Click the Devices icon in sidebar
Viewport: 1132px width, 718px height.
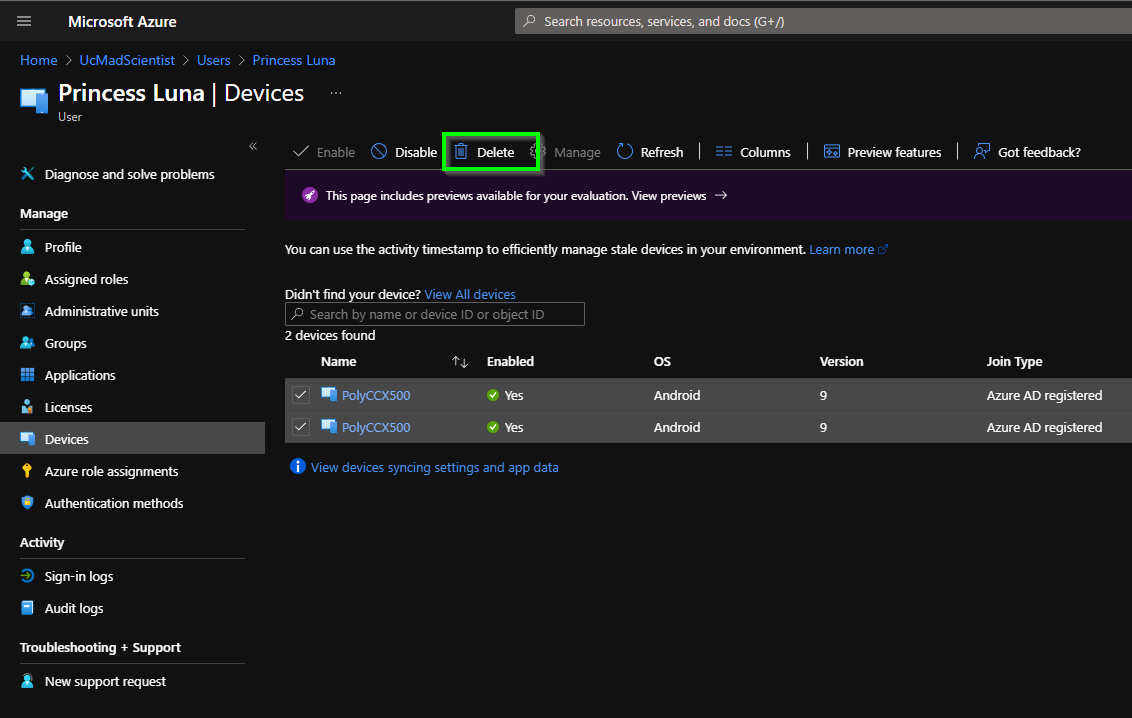(27, 439)
